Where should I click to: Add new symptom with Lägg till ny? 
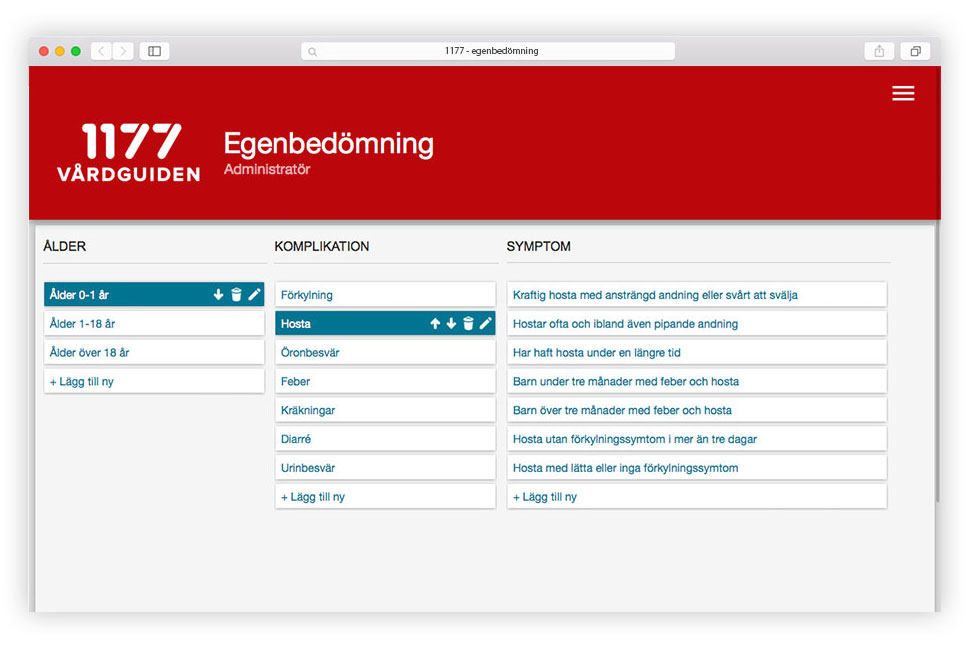coord(696,497)
